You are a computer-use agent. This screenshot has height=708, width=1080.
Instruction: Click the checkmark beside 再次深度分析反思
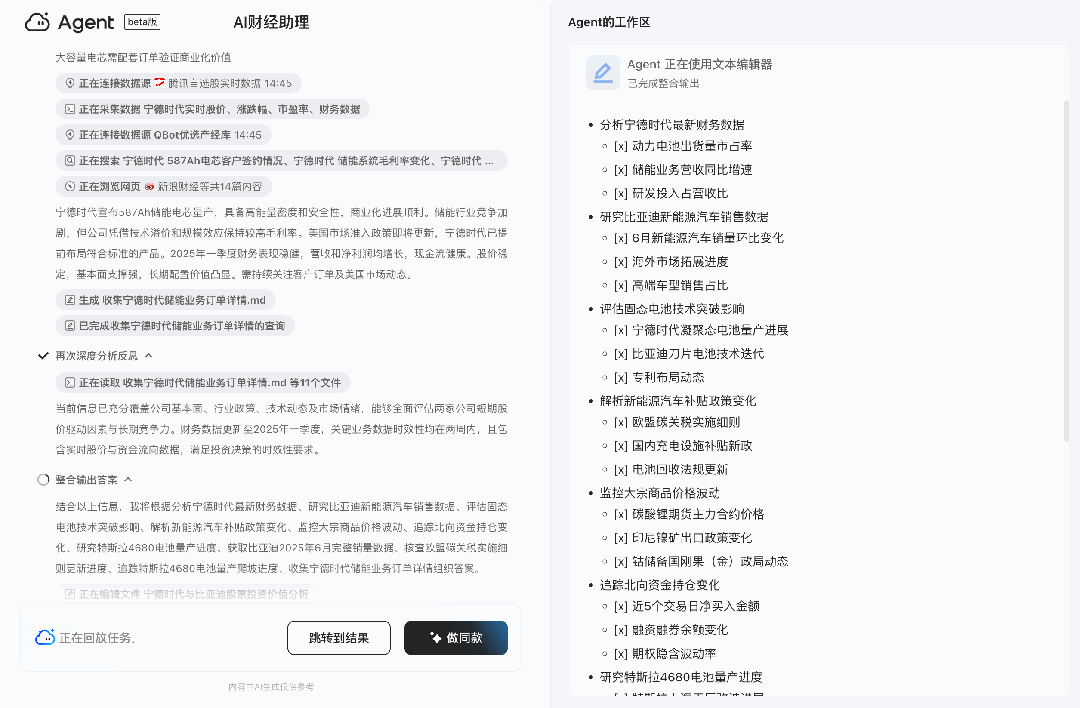click(x=43, y=355)
